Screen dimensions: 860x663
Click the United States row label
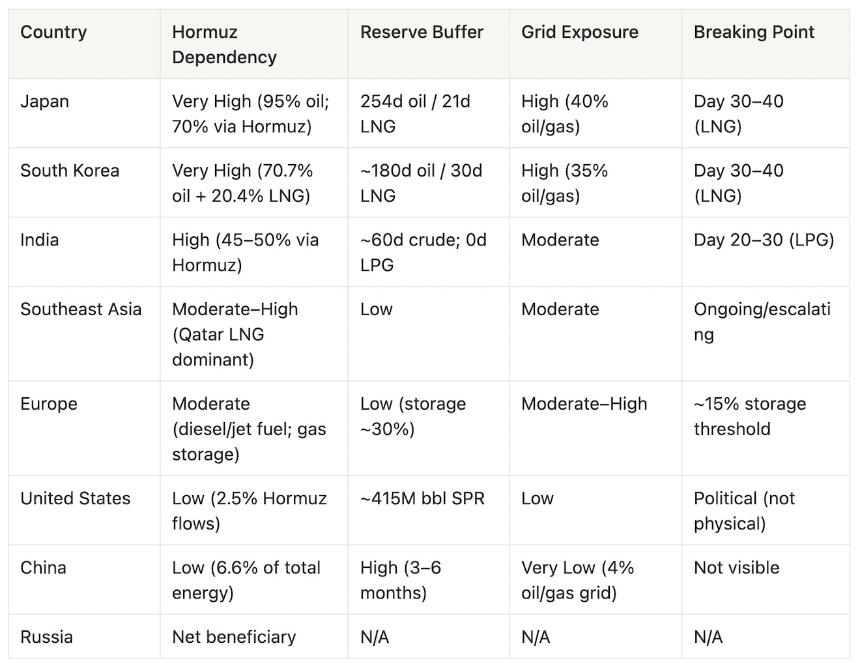[75, 498]
